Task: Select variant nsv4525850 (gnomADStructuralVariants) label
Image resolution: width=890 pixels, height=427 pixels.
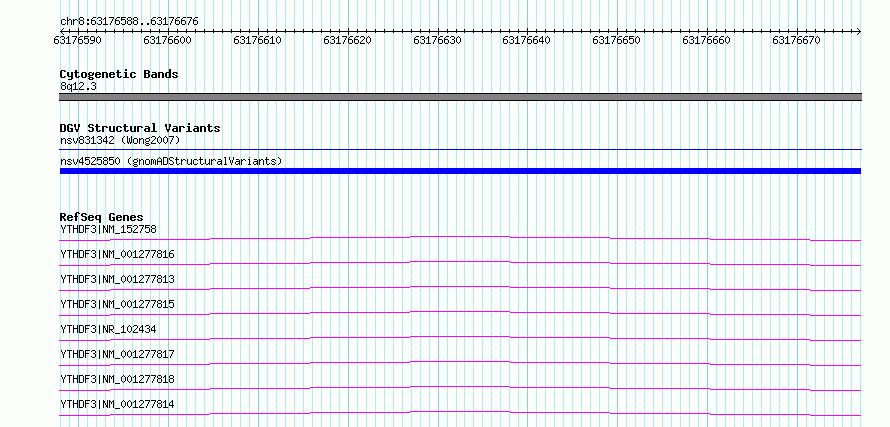Action: 171,161
